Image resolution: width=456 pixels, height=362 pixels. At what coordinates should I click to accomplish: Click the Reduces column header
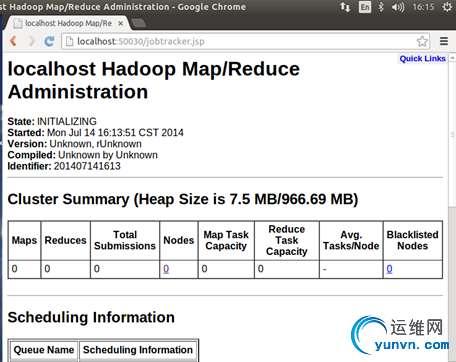point(65,240)
